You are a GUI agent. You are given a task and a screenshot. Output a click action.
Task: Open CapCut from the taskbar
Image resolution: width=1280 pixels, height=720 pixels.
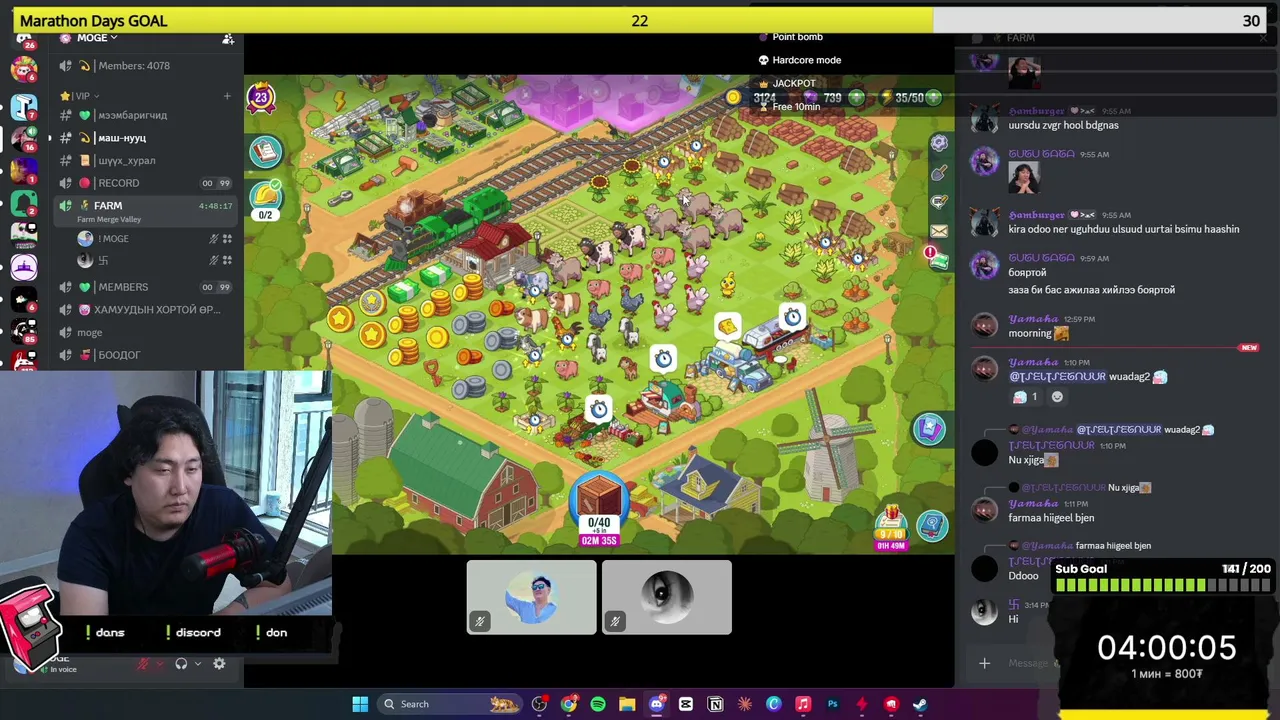click(686, 704)
